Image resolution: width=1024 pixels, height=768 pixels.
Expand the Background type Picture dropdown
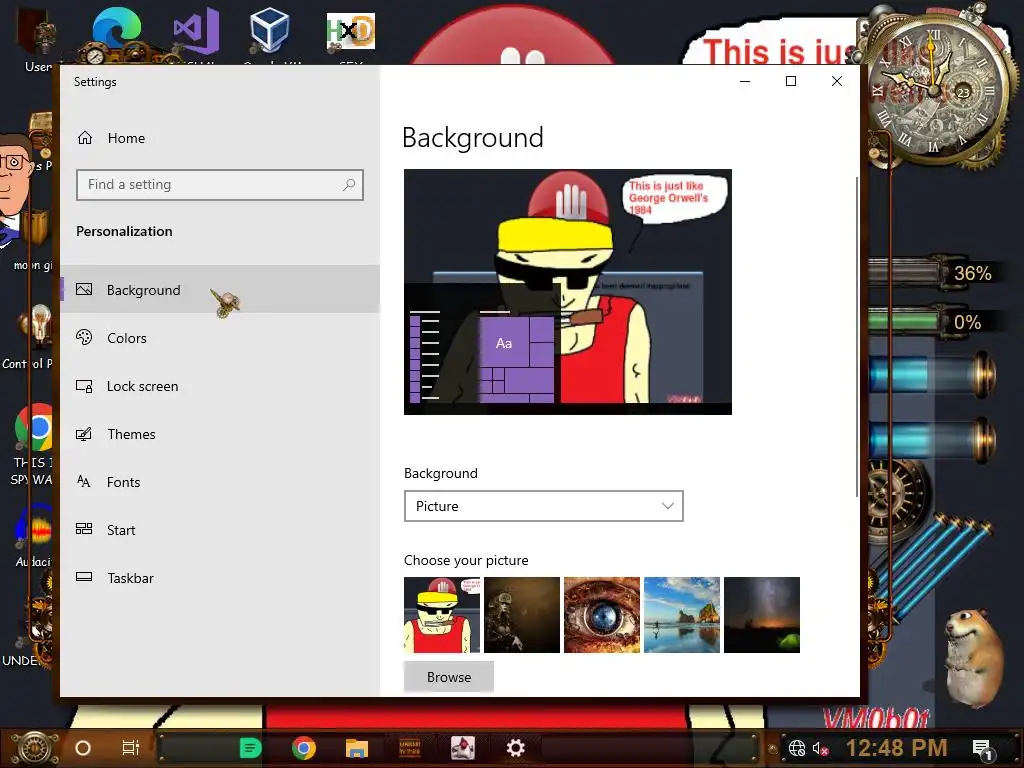click(543, 506)
